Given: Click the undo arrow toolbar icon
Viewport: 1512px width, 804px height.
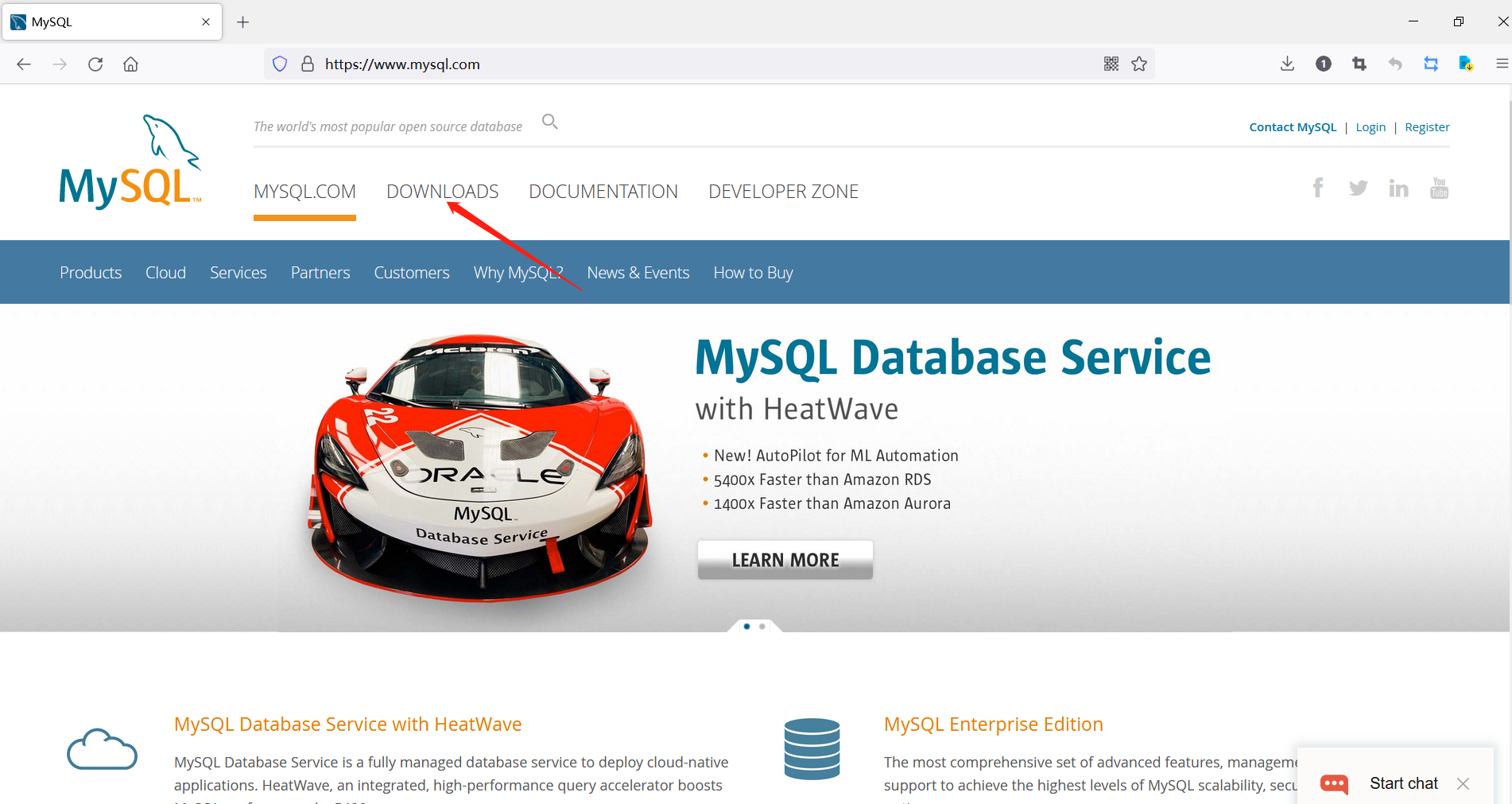Looking at the screenshot, I should (x=1395, y=64).
